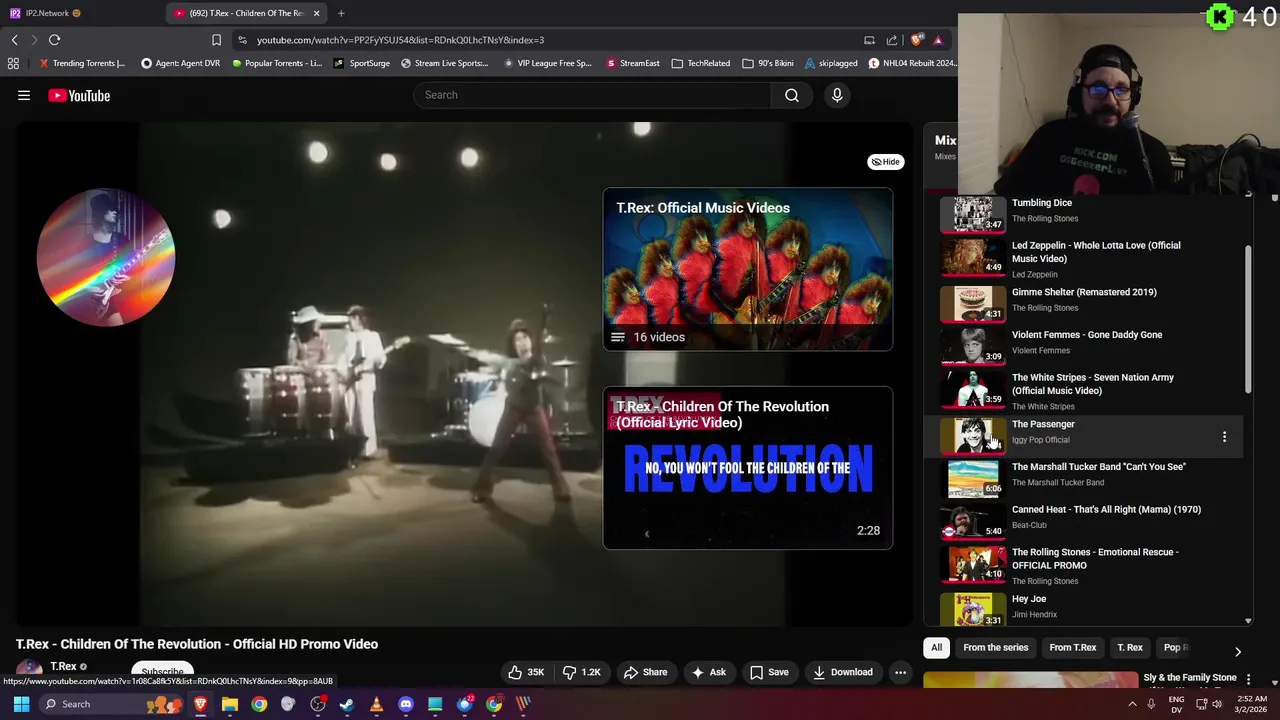Open the Windows Start menu
Image resolution: width=1280 pixels, height=720 pixels.
[x=21, y=704]
